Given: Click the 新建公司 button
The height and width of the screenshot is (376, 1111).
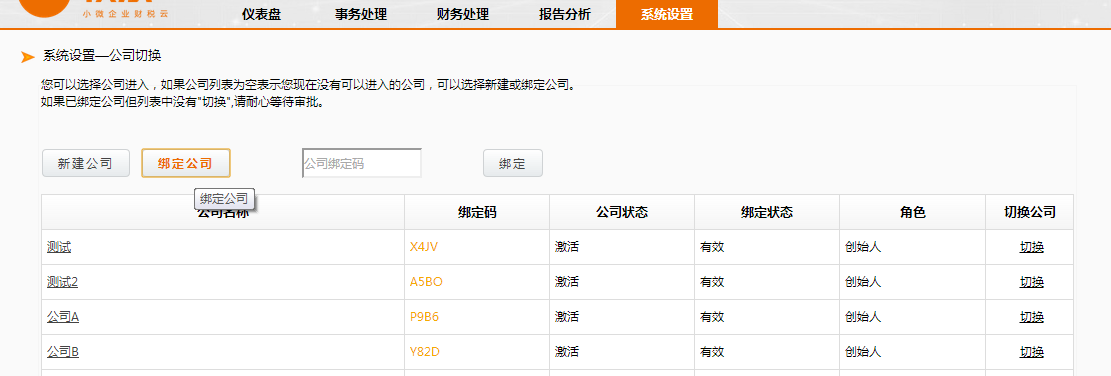Looking at the screenshot, I should [x=86, y=163].
